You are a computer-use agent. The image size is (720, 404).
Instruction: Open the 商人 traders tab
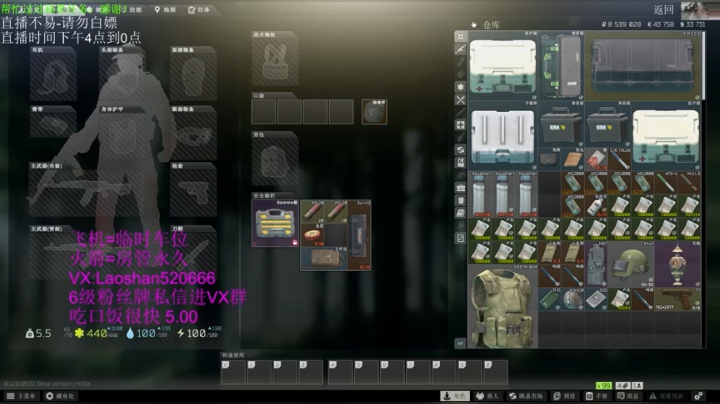(488, 396)
